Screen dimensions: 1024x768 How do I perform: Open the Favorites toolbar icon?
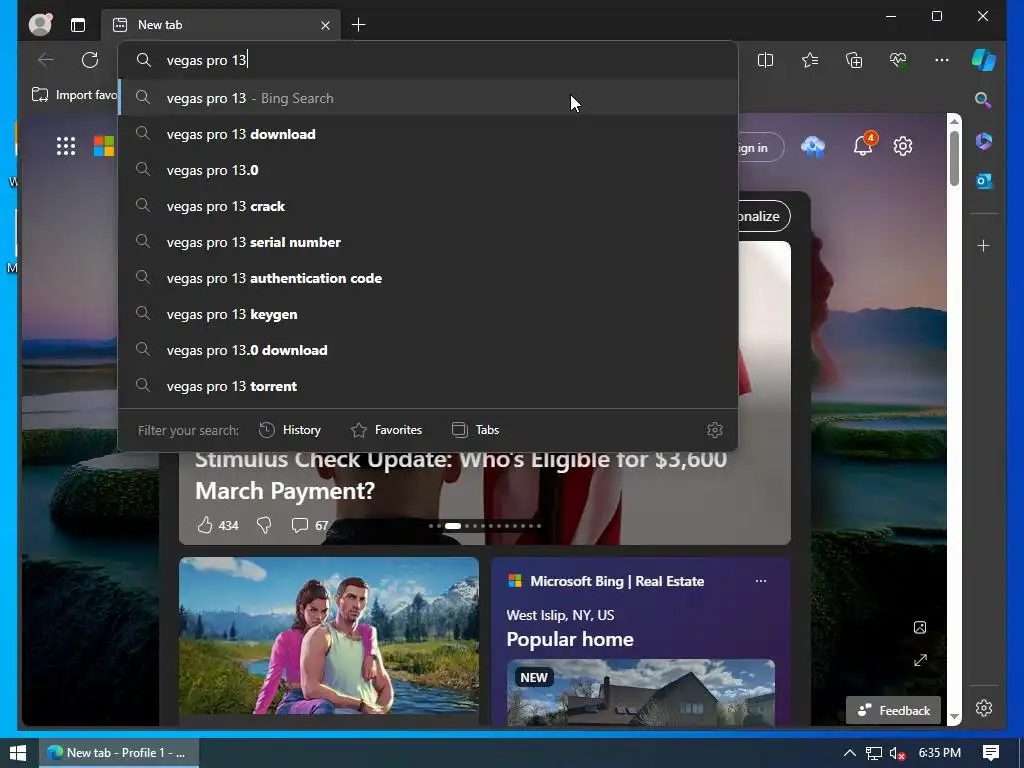810,60
